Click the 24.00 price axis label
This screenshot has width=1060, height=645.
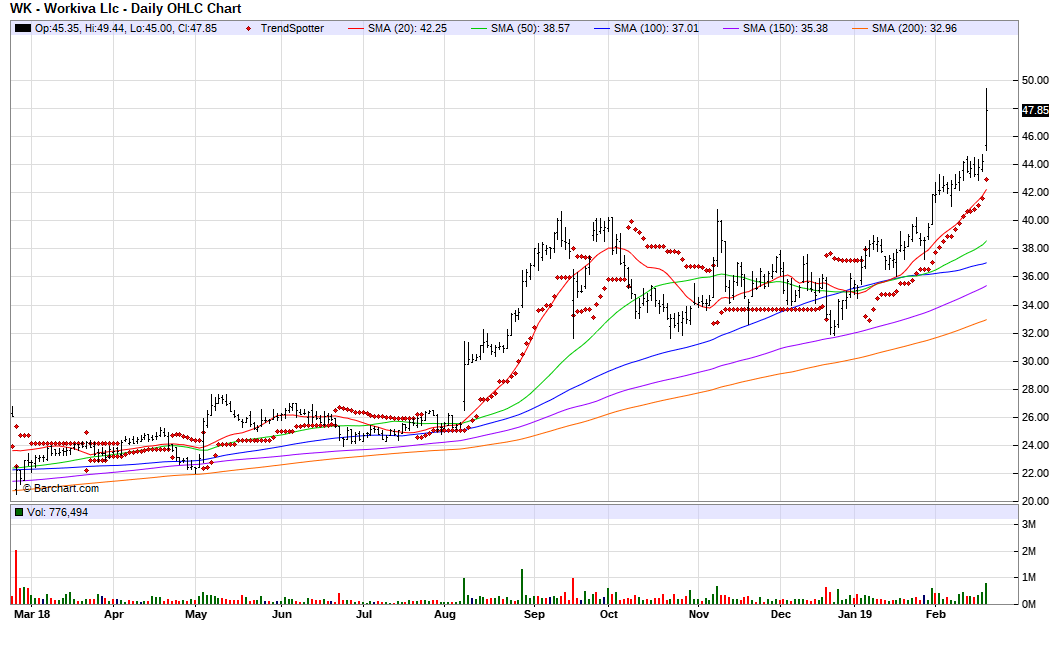tap(1035, 446)
